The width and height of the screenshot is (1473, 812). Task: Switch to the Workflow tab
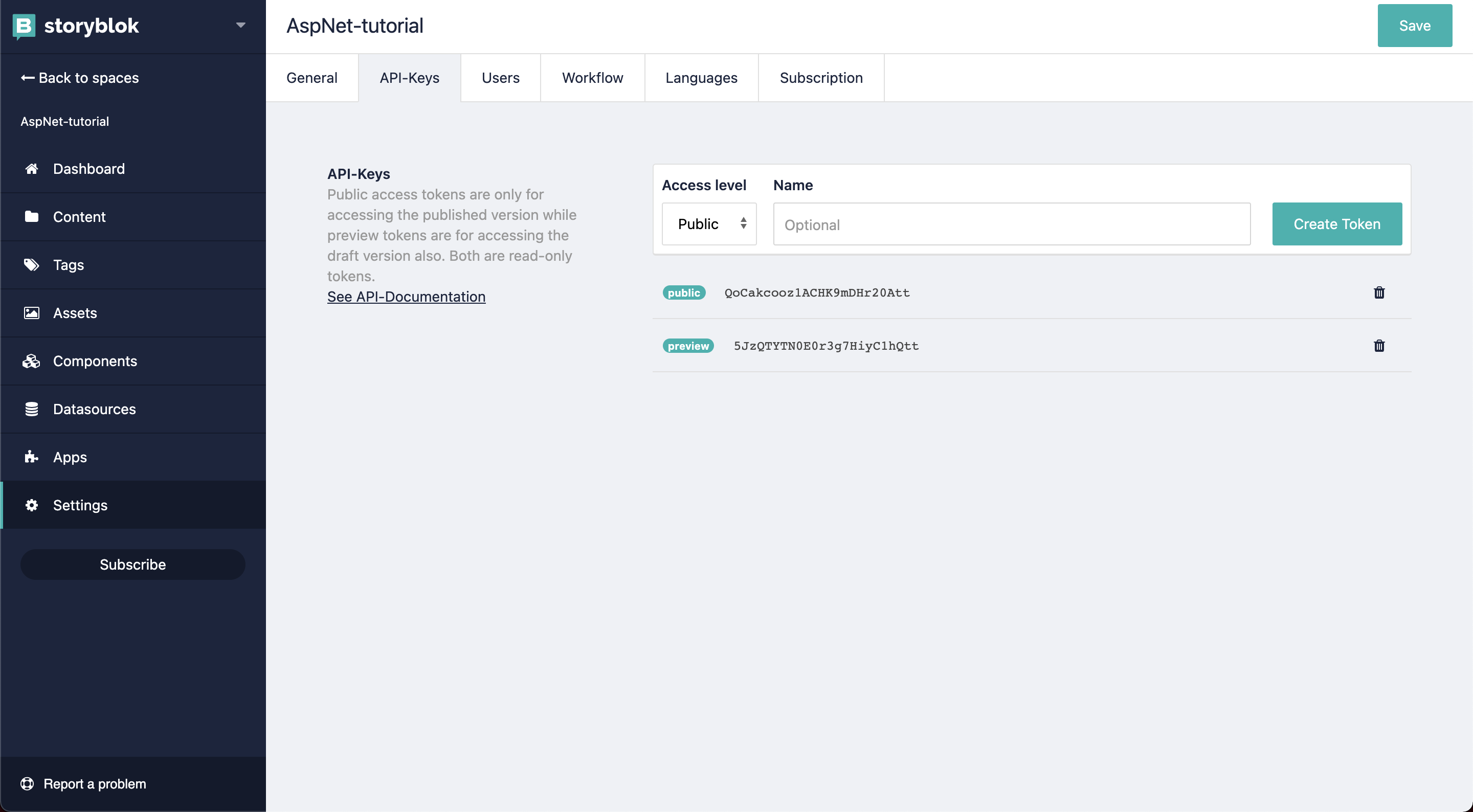coord(592,78)
